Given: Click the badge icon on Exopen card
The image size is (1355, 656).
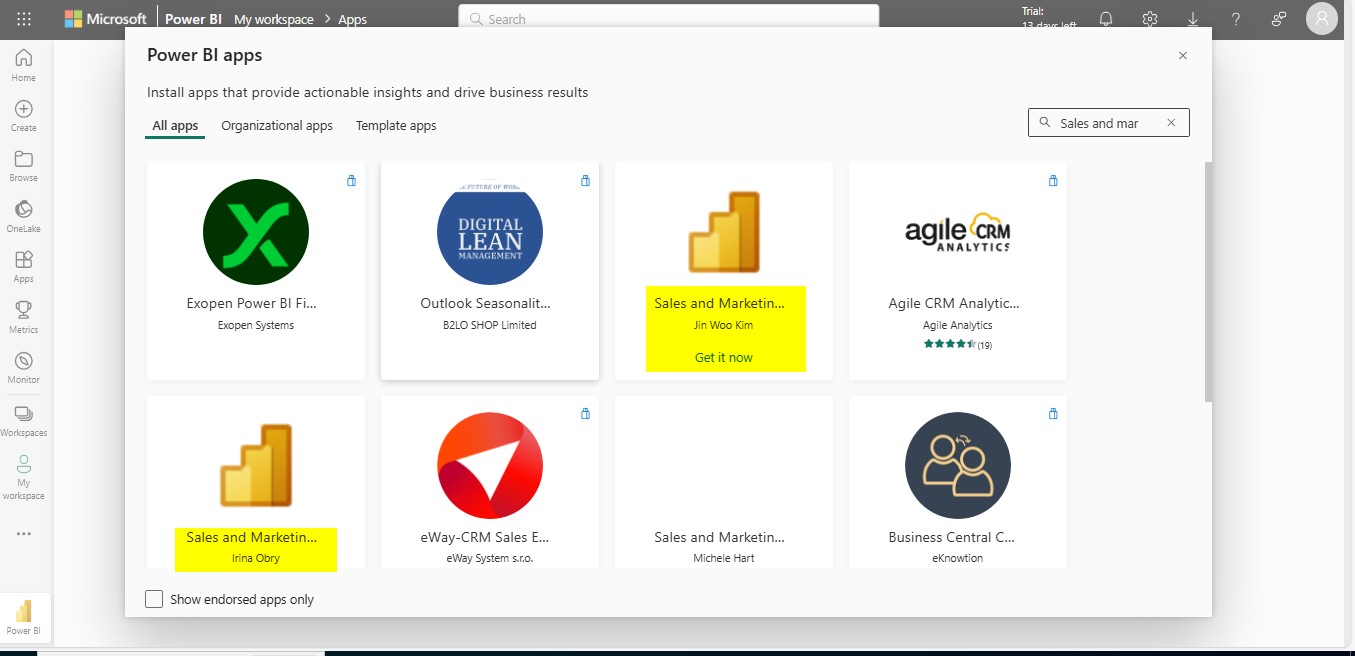Looking at the screenshot, I should point(351,181).
